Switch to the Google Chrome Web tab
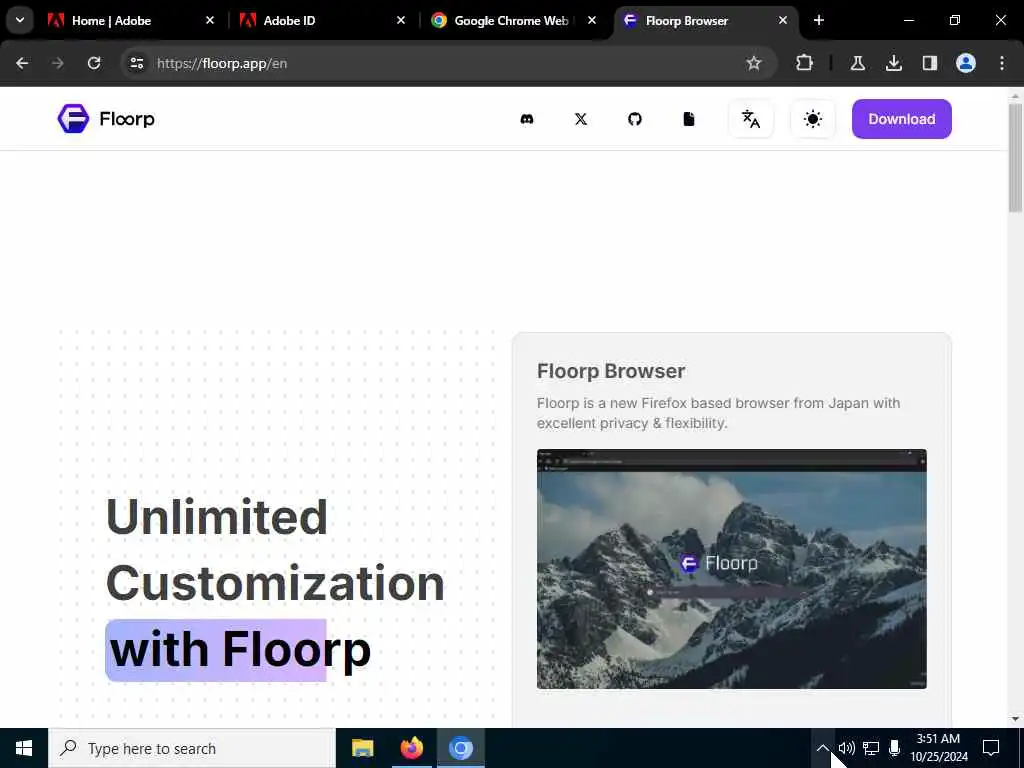The height and width of the screenshot is (768, 1024). click(x=513, y=20)
